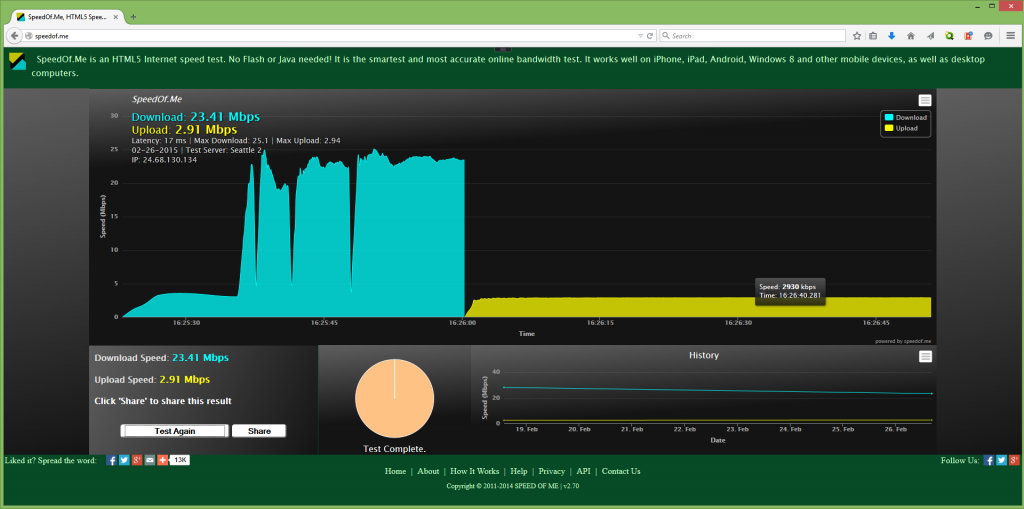Image resolution: width=1024 pixels, height=509 pixels.
Task: Share via email icon in footer
Action: (150, 460)
